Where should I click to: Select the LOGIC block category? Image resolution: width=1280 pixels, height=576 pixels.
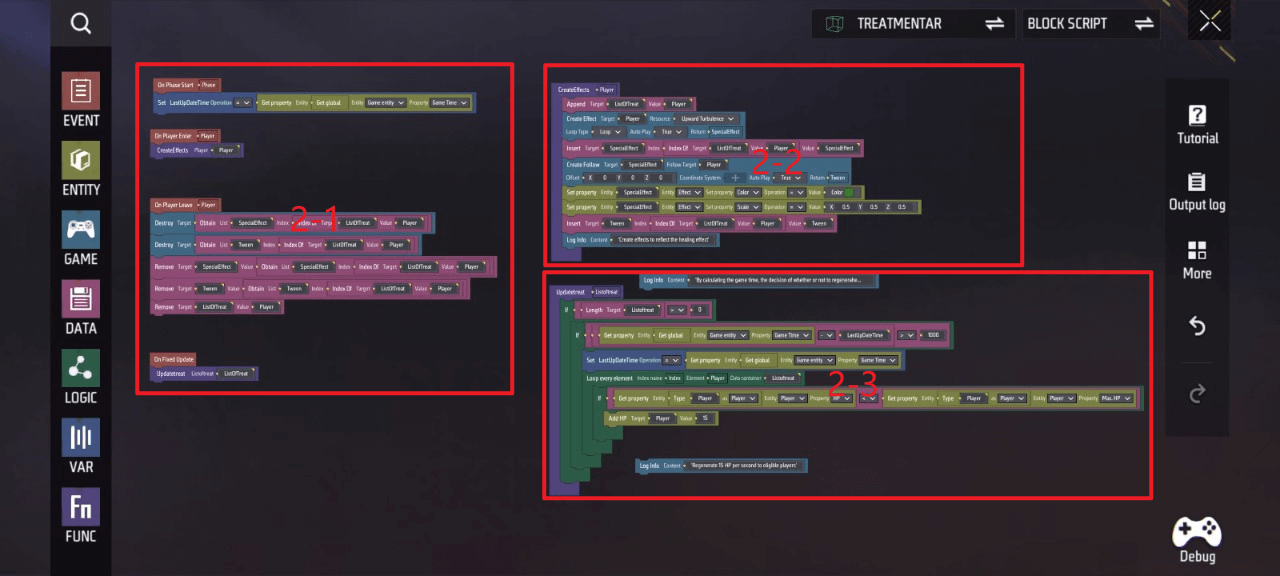(x=81, y=377)
